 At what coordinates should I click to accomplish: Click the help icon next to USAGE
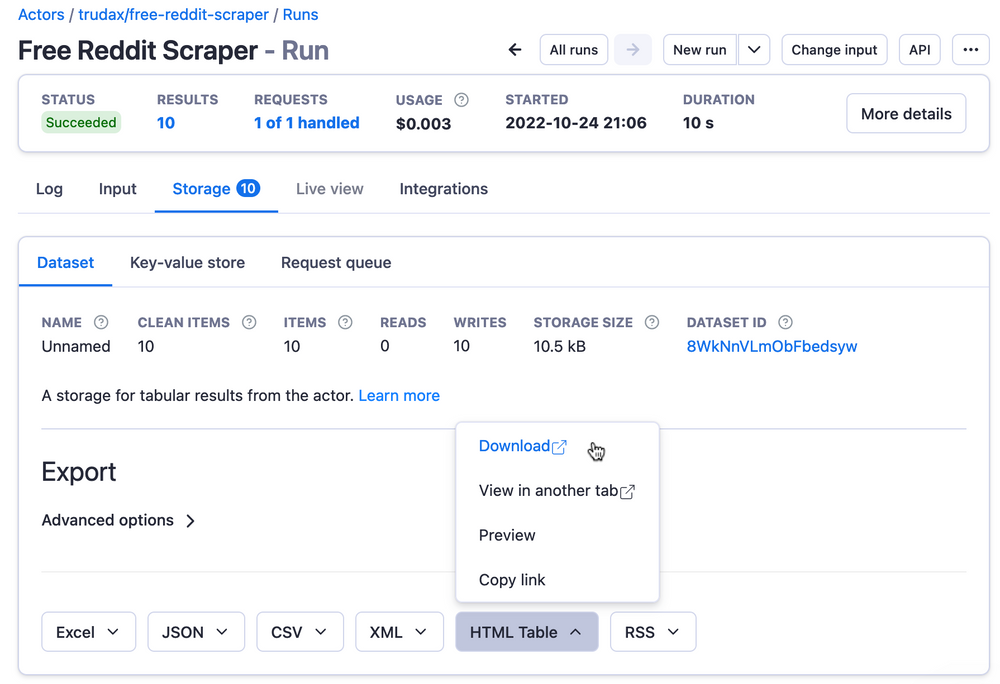(x=461, y=99)
